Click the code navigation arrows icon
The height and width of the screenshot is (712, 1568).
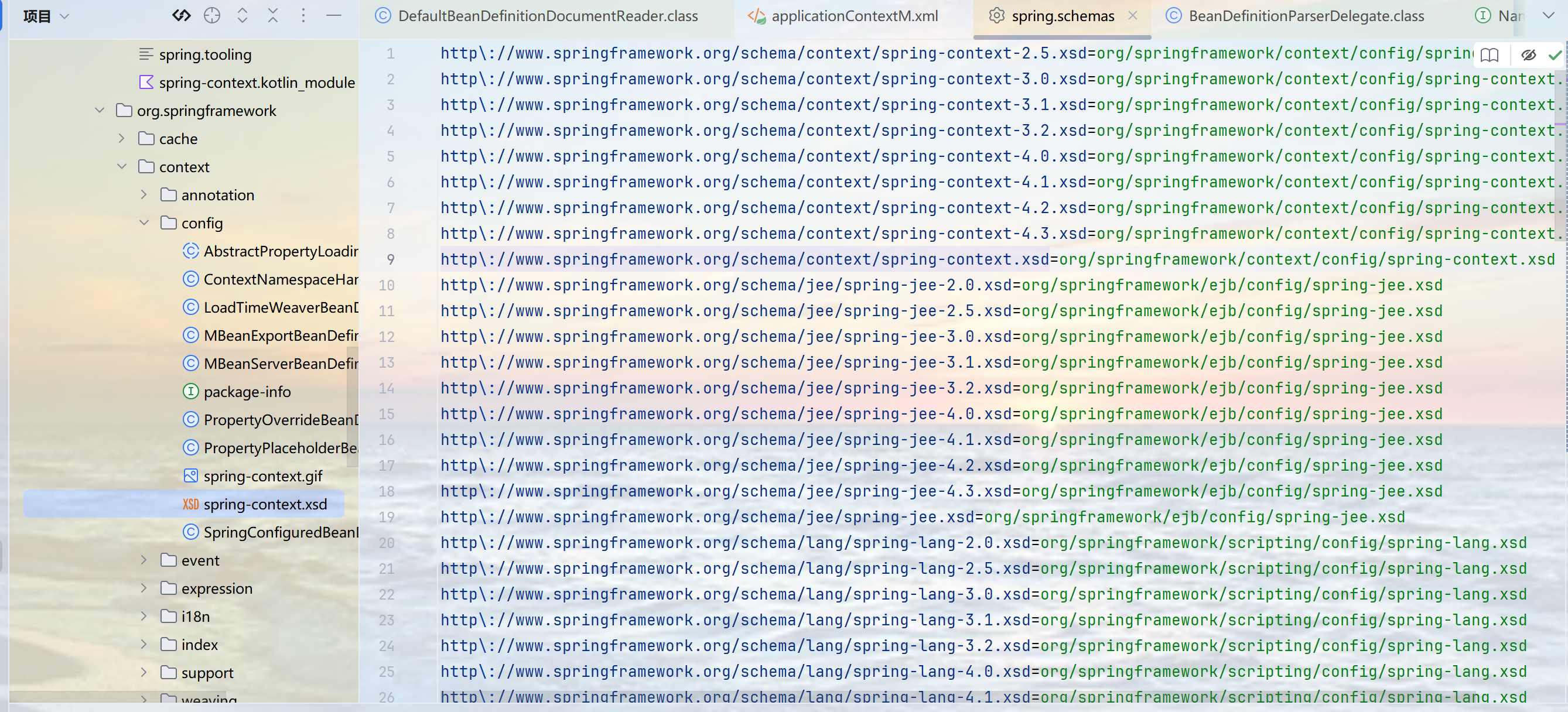tap(181, 16)
